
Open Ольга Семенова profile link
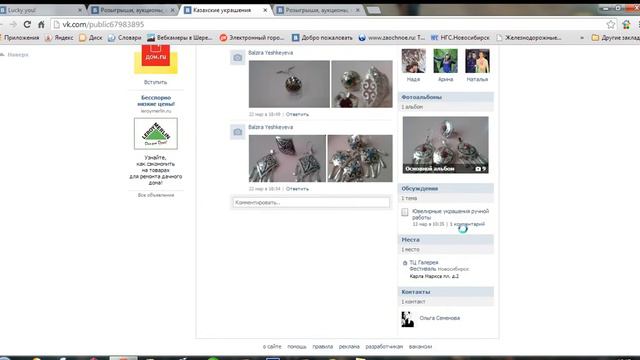click(440, 318)
